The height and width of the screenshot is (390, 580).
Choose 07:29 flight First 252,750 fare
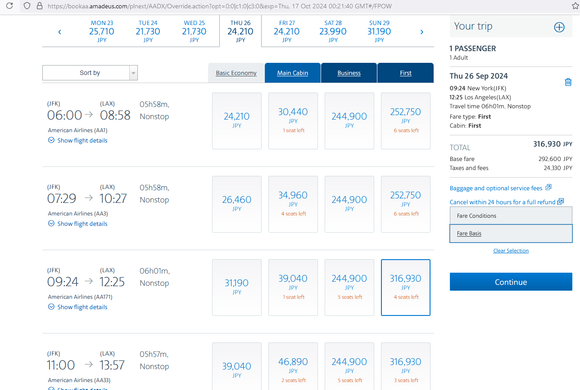pyautogui.click(x=406, y=204)
